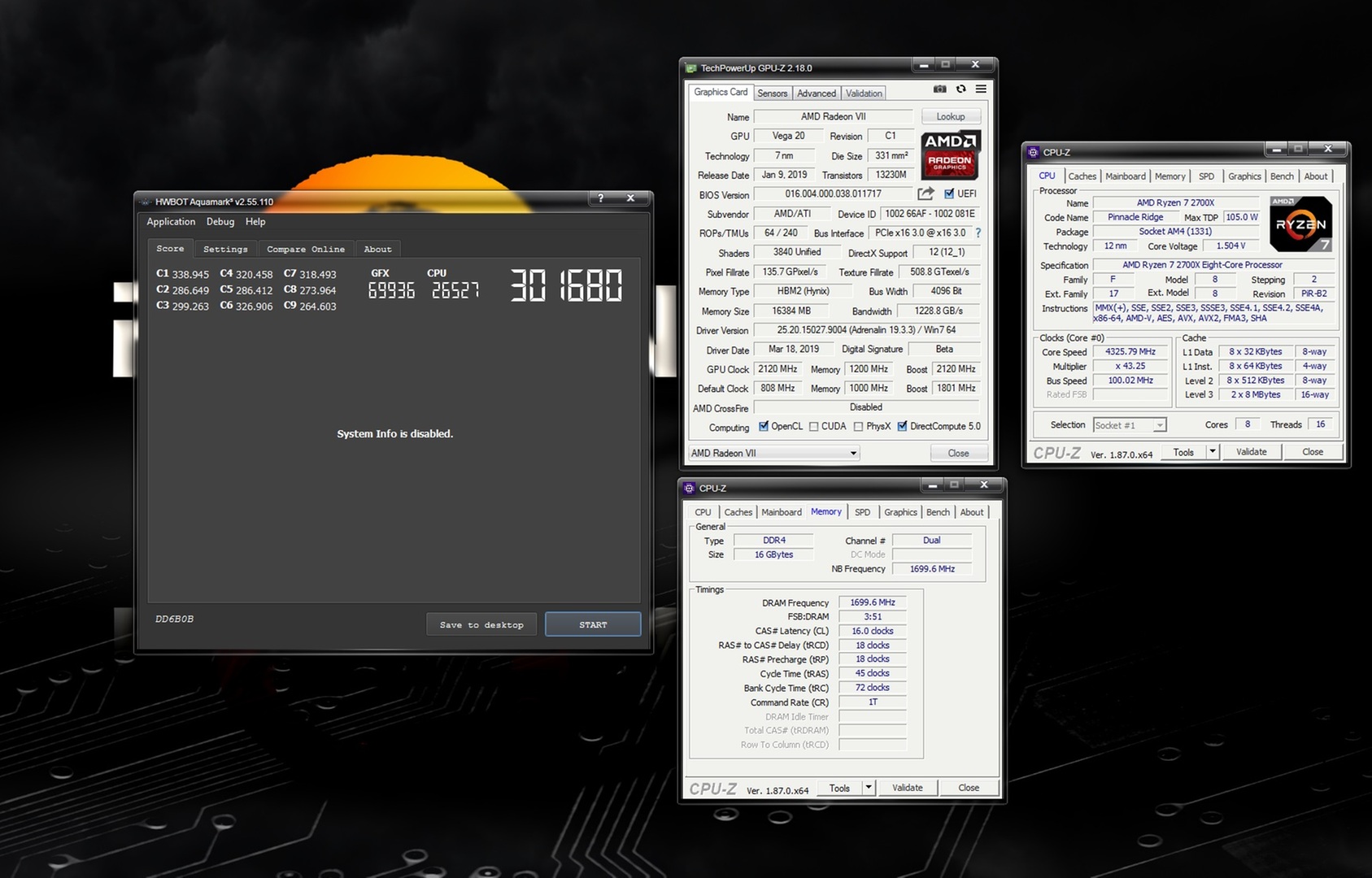Expand the Tools dropdown arrow in the CPU-Z memory window
The image size is (1372, 878).
click(x=869, y=787)
